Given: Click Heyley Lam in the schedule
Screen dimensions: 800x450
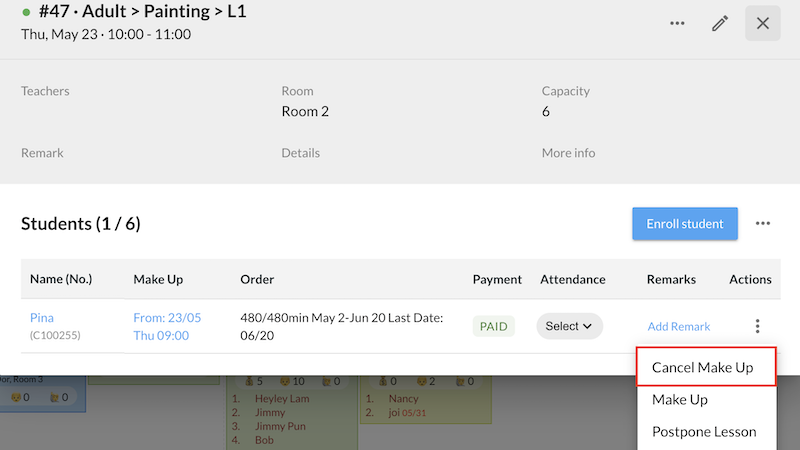Looking at the screenshot, I should point(282,399).
